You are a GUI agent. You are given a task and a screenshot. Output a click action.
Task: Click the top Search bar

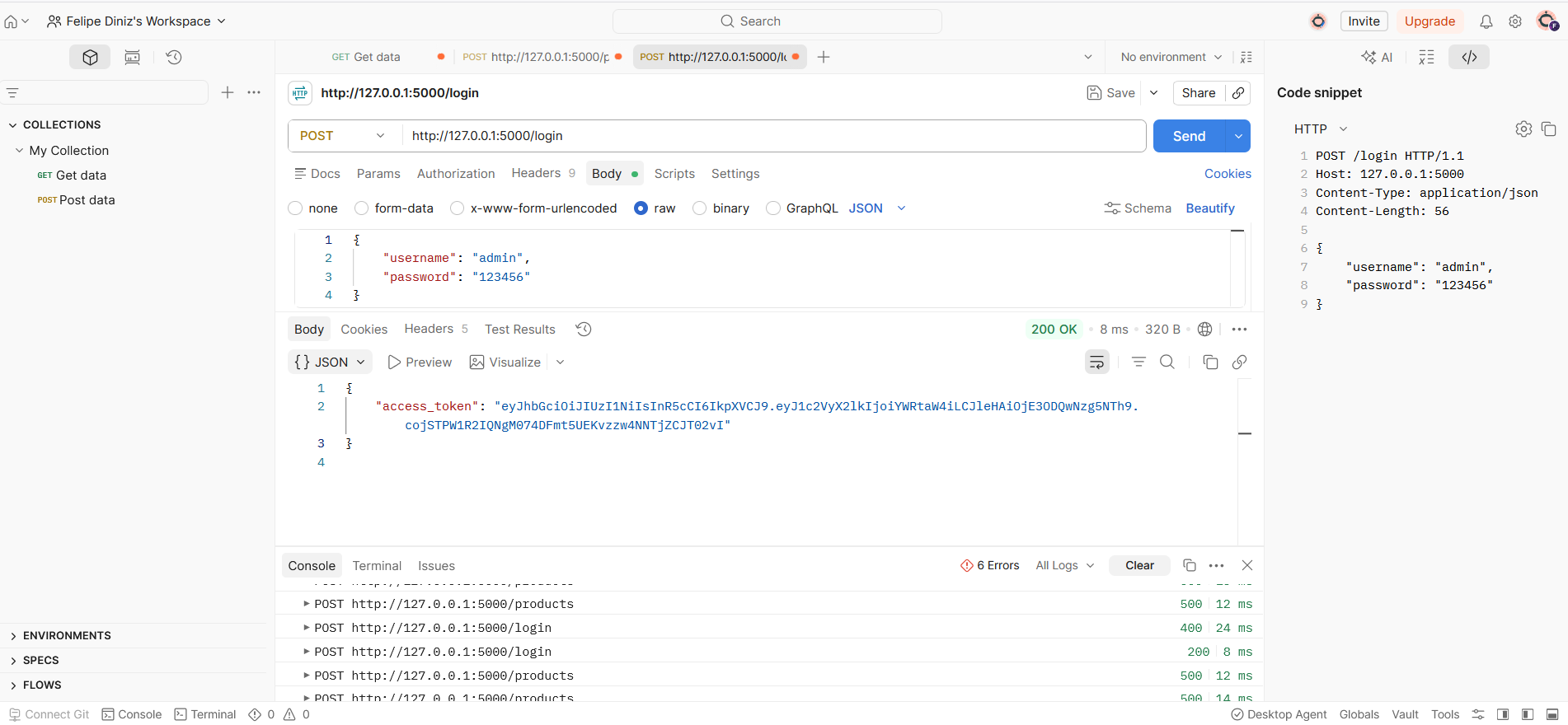(777, 21)
